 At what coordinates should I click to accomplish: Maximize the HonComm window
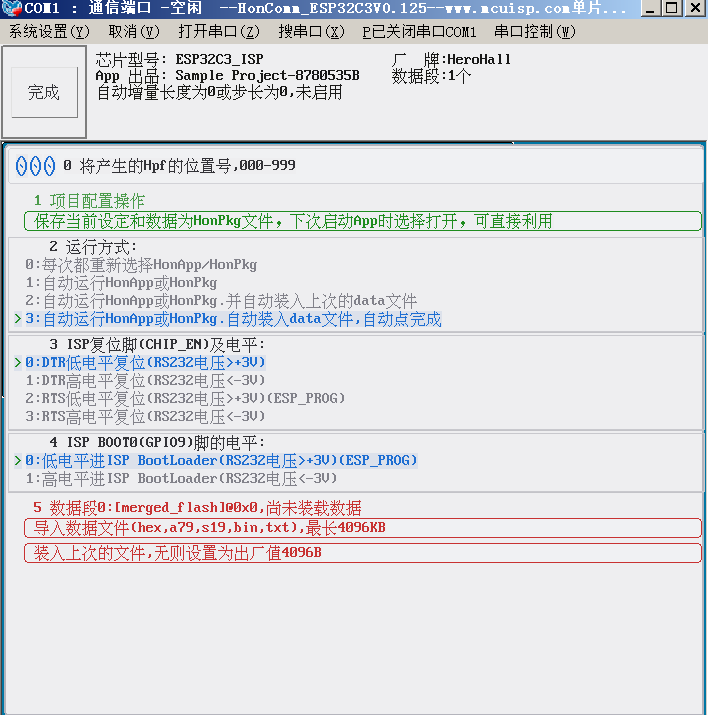pyautogui.click(x=672, y=8)
